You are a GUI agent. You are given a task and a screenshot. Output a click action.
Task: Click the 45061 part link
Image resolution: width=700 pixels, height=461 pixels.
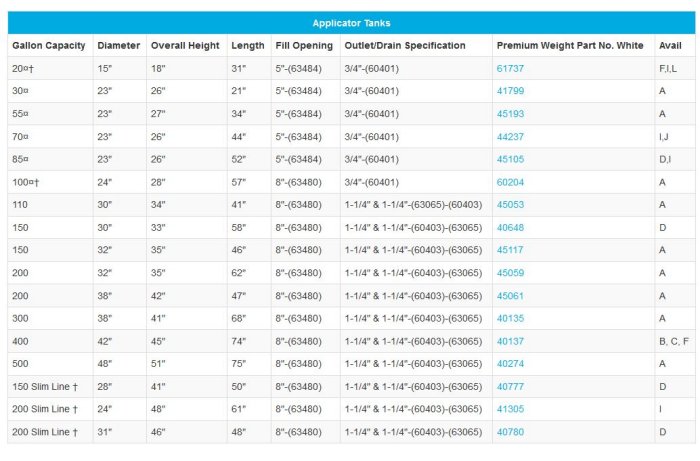coord(510,296)
